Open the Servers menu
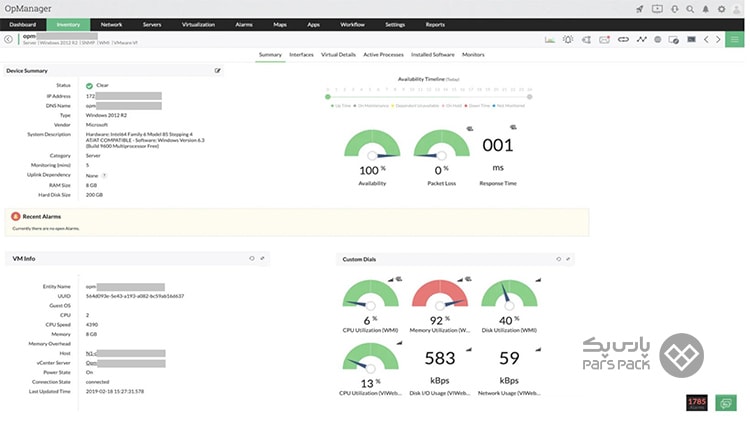 [152, 24]
